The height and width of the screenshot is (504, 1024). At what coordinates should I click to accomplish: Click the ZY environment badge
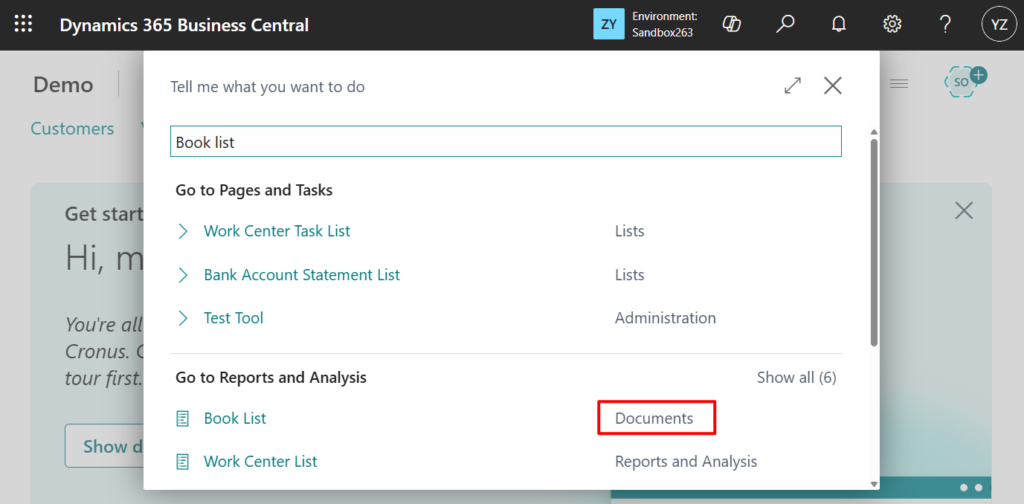tap(608, 25)
